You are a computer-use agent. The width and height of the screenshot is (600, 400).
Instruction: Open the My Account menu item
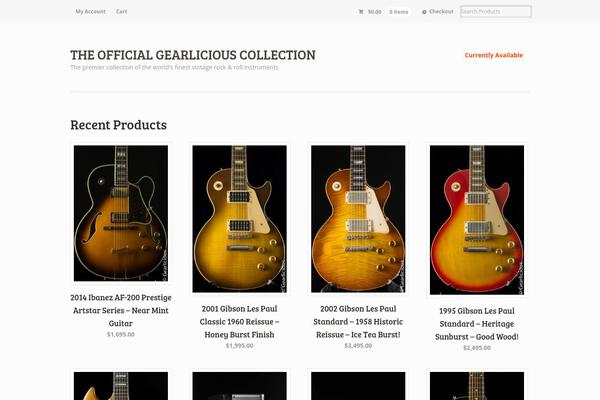click(90, 11)
